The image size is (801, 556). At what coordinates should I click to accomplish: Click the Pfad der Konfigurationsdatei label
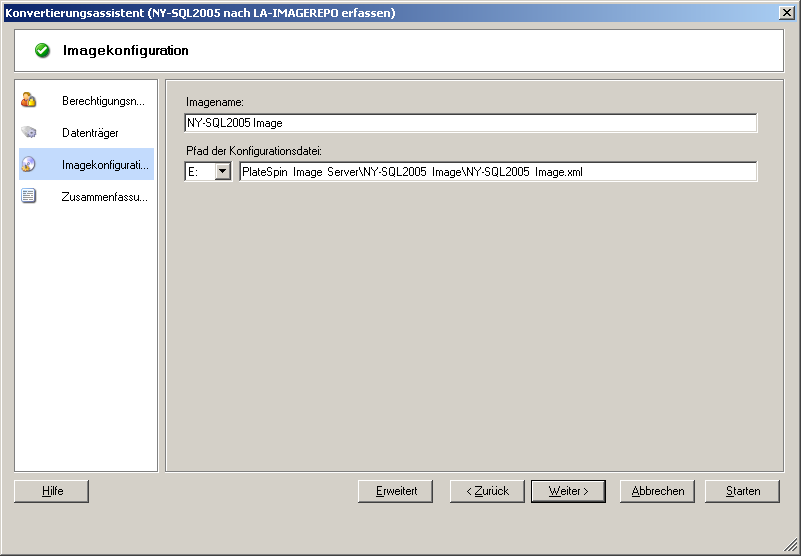point(254,151)
